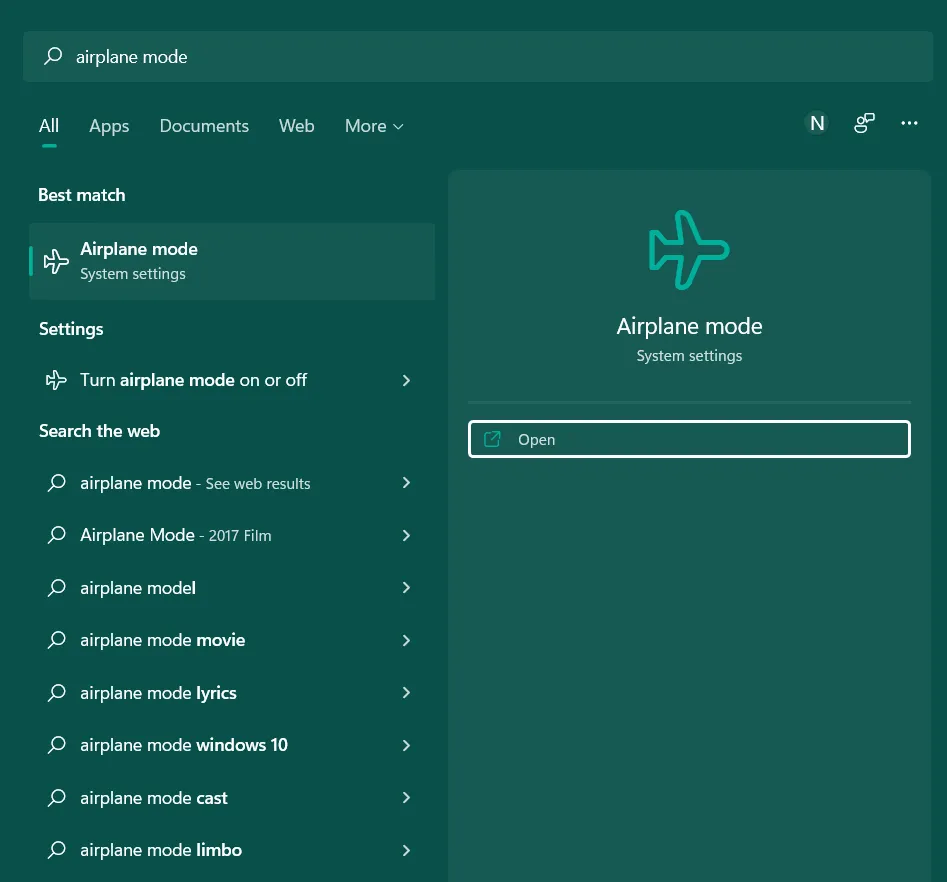Switch to the Apps tab
The width and height of the screenshot is (947, 882).
[109, 126]
